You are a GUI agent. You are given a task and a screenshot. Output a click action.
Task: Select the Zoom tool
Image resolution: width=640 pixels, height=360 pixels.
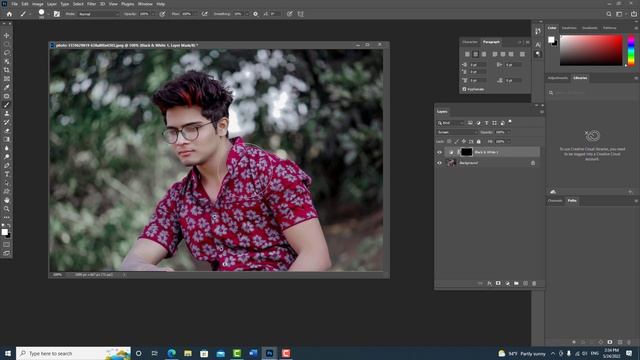pyautogui.click(x=7, y=209)
